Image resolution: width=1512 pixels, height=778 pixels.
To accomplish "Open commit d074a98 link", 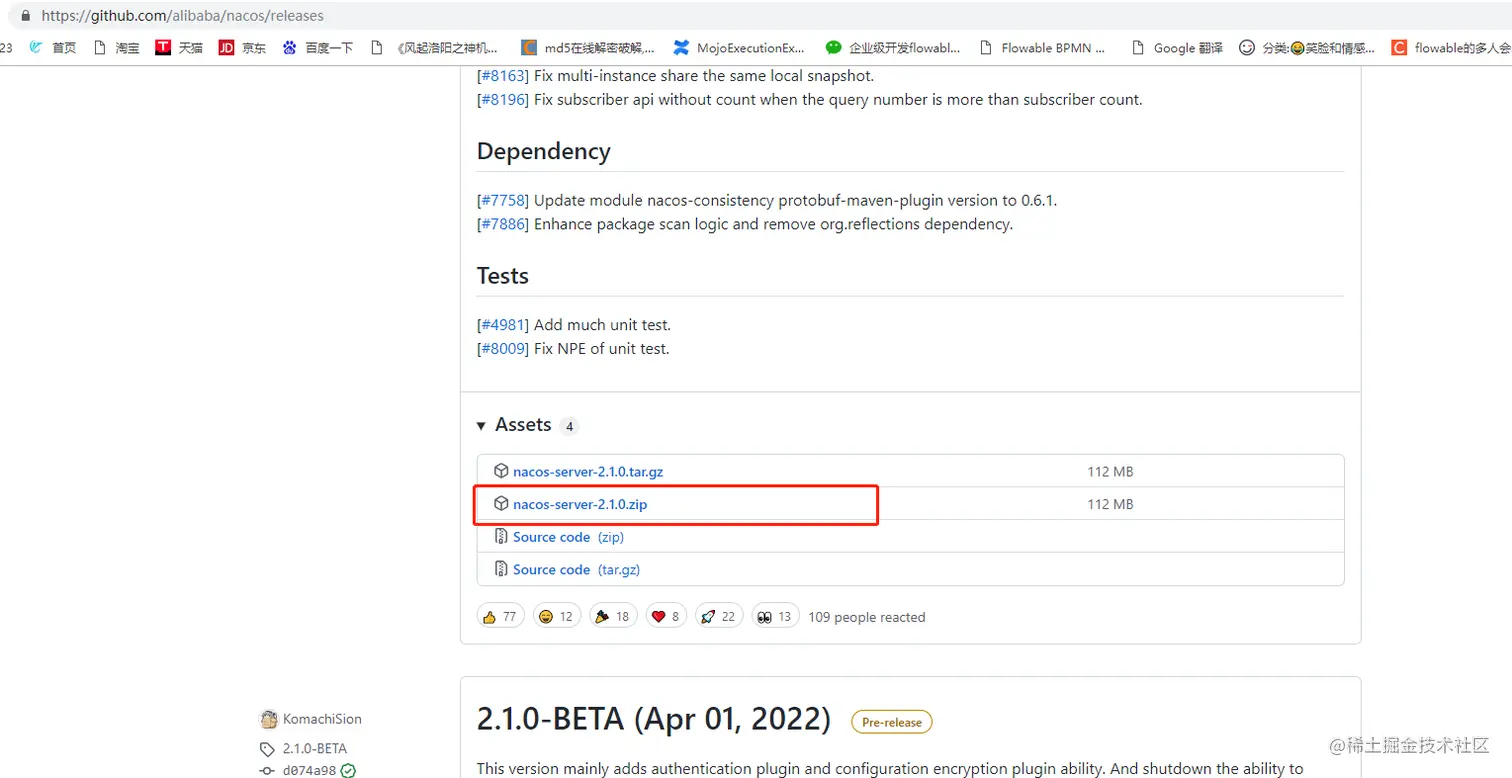I will [x=309, y=770].
